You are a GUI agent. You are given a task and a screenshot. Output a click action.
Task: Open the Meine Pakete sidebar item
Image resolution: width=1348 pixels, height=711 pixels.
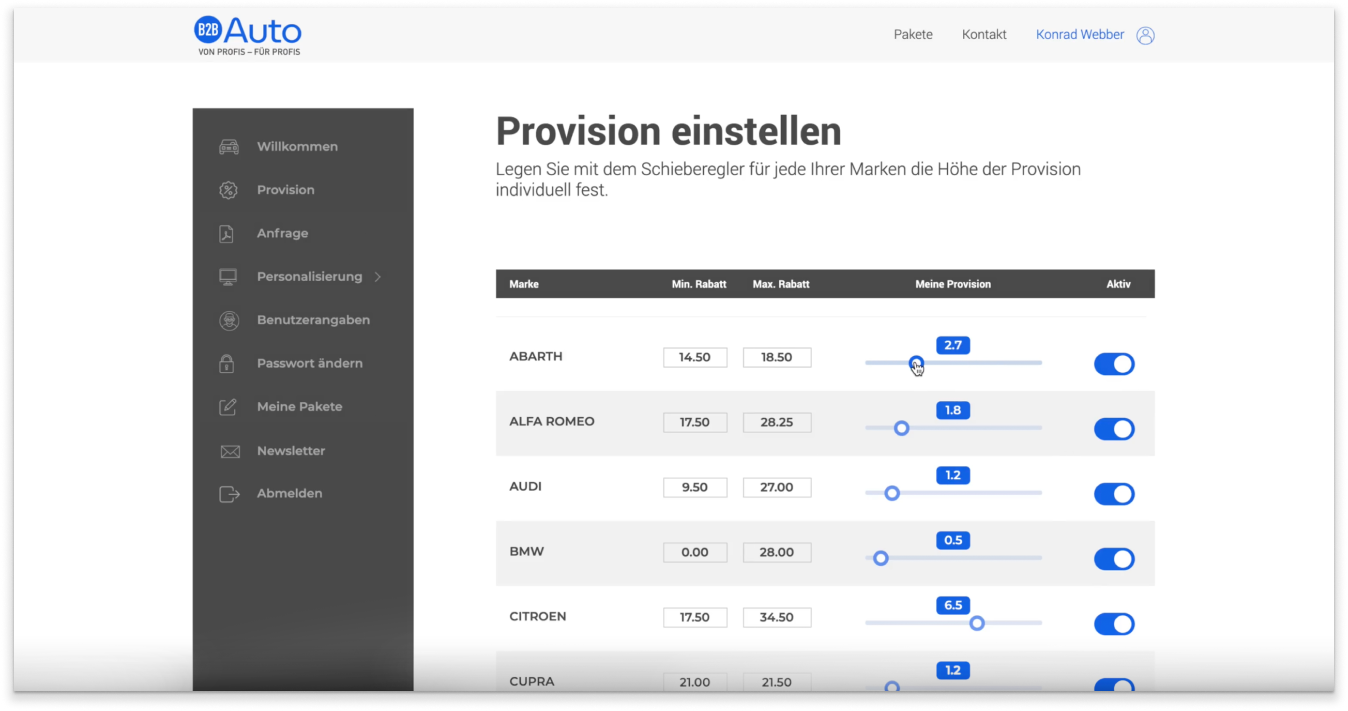click(x=299, y=407)
